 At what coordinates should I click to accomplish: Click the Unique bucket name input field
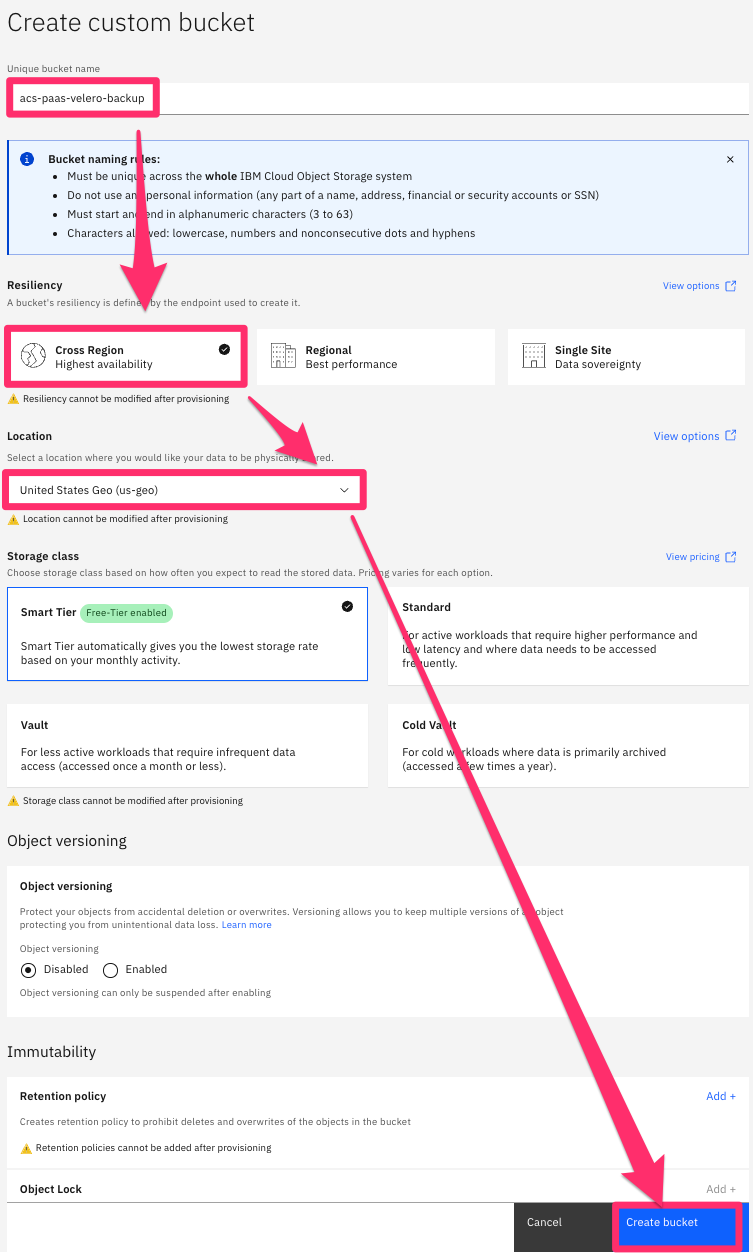tap(378, 98)
